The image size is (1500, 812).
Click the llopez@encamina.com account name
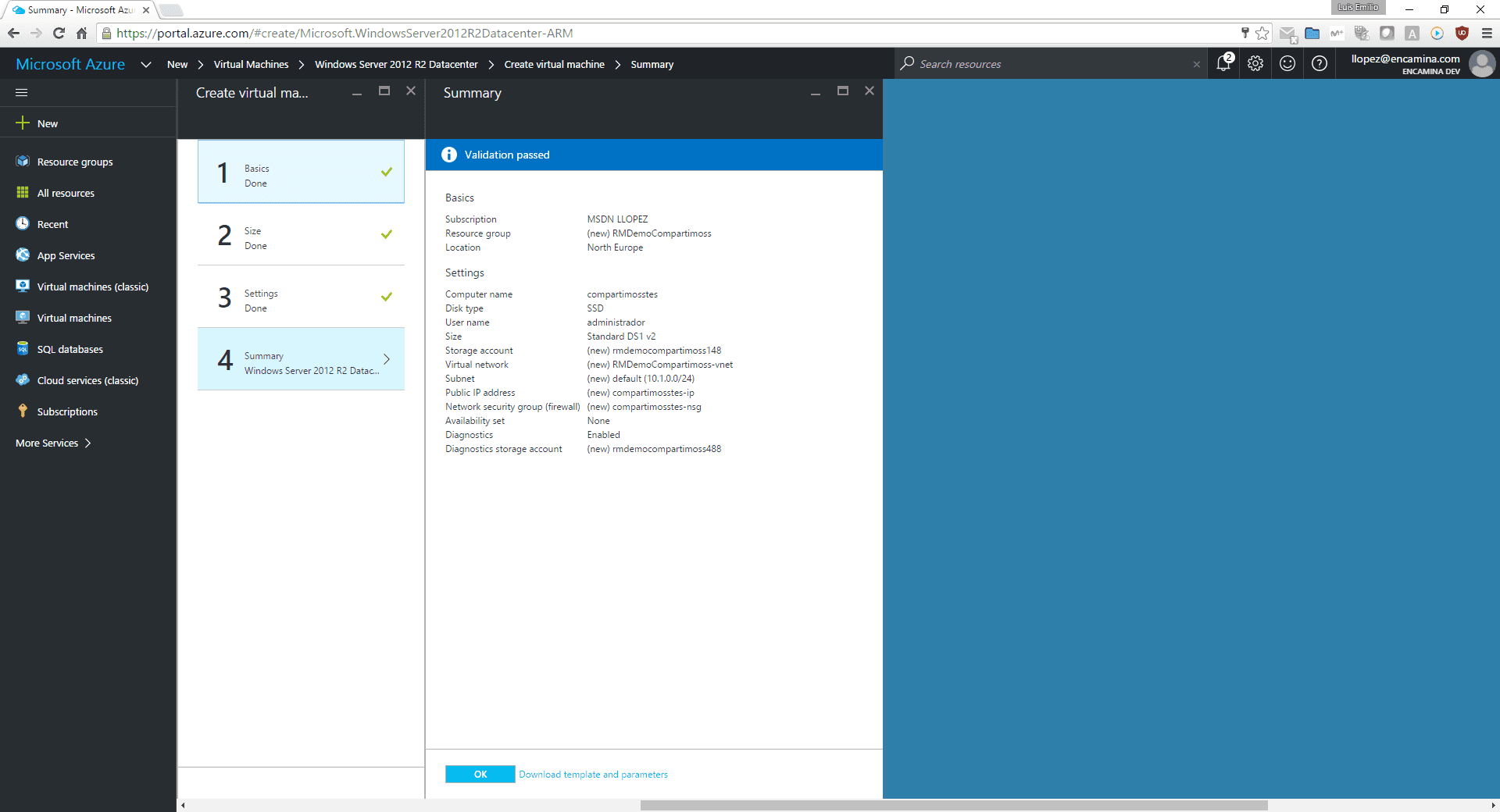(x=1405, y=59)
